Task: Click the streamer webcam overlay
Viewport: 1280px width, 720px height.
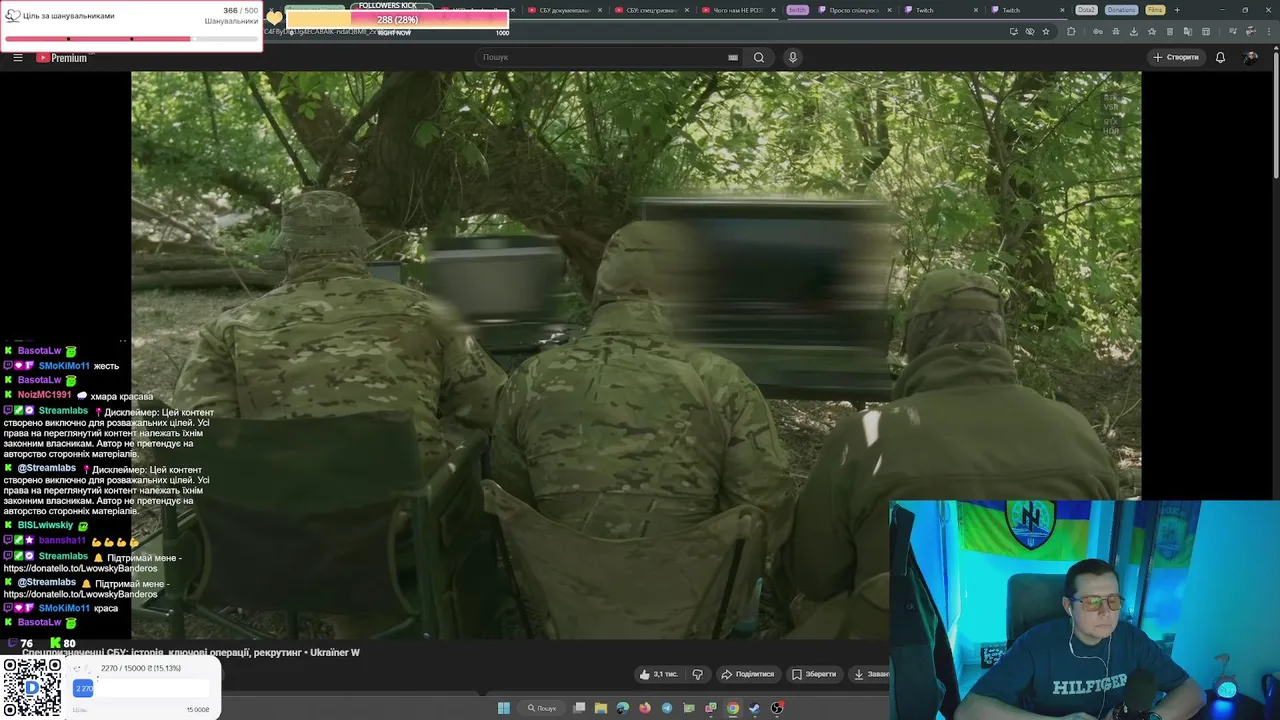Action: coord(1084,610)
